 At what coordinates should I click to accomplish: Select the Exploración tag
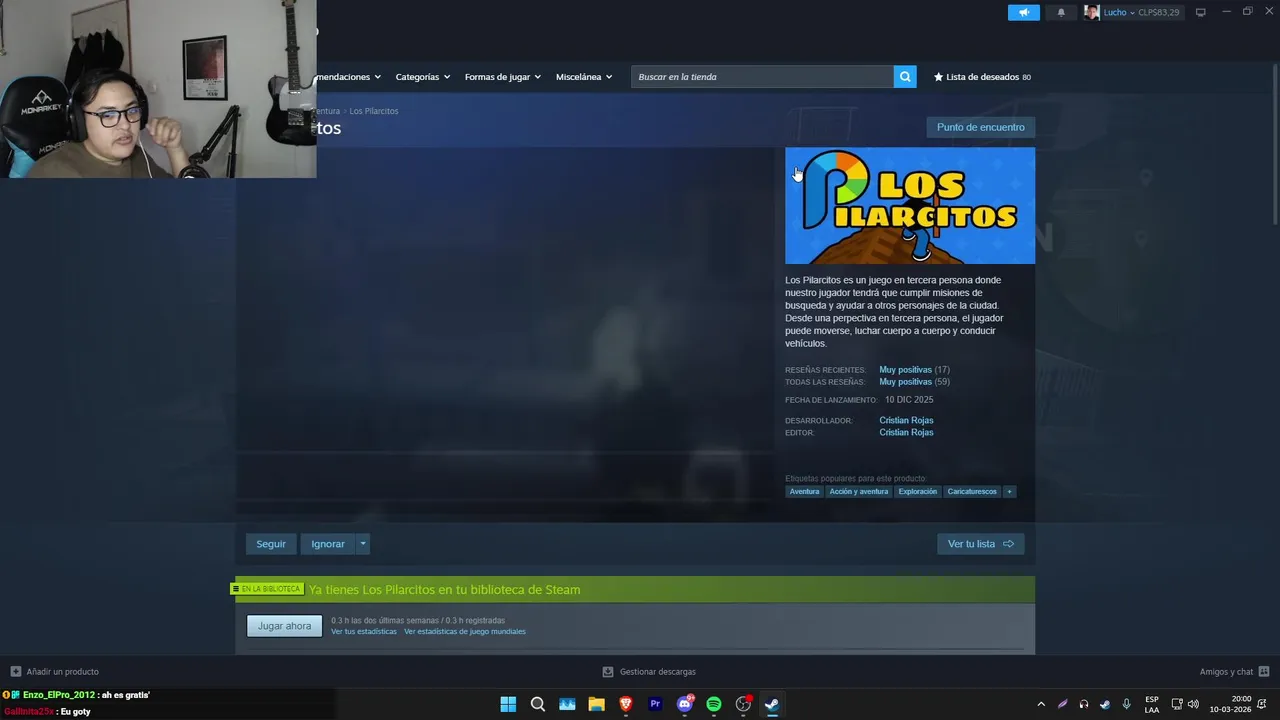tap(917, 492)
